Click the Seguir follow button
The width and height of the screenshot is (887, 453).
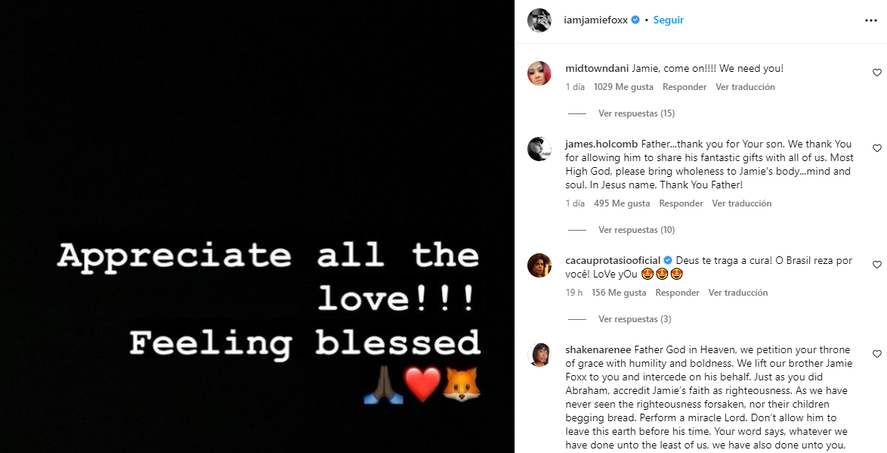pos(668,20)
